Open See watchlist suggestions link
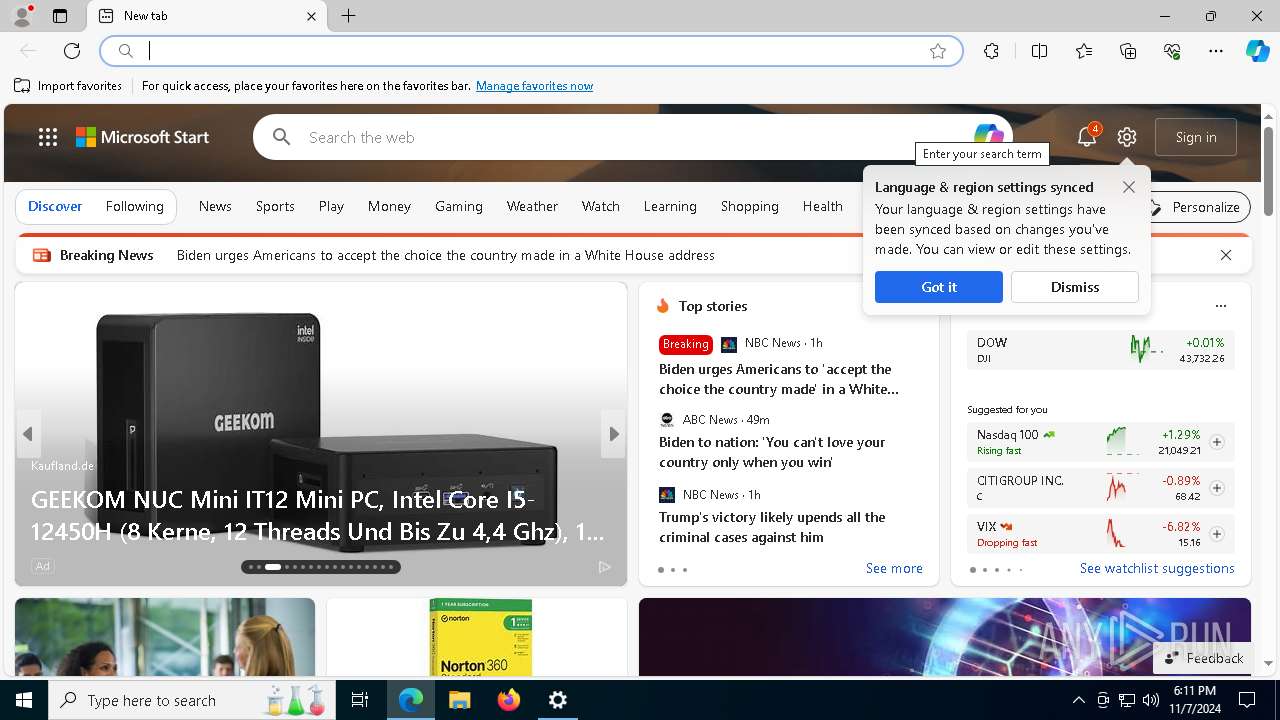Viewport: 1280px width, 720px height. click(1157, 568)
